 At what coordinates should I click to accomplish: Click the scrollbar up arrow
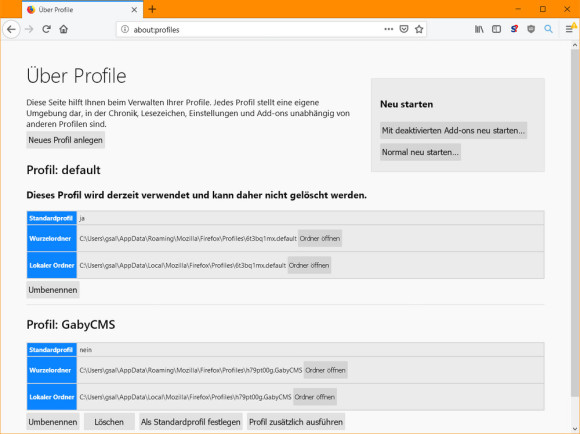click(x=574, y=45)
